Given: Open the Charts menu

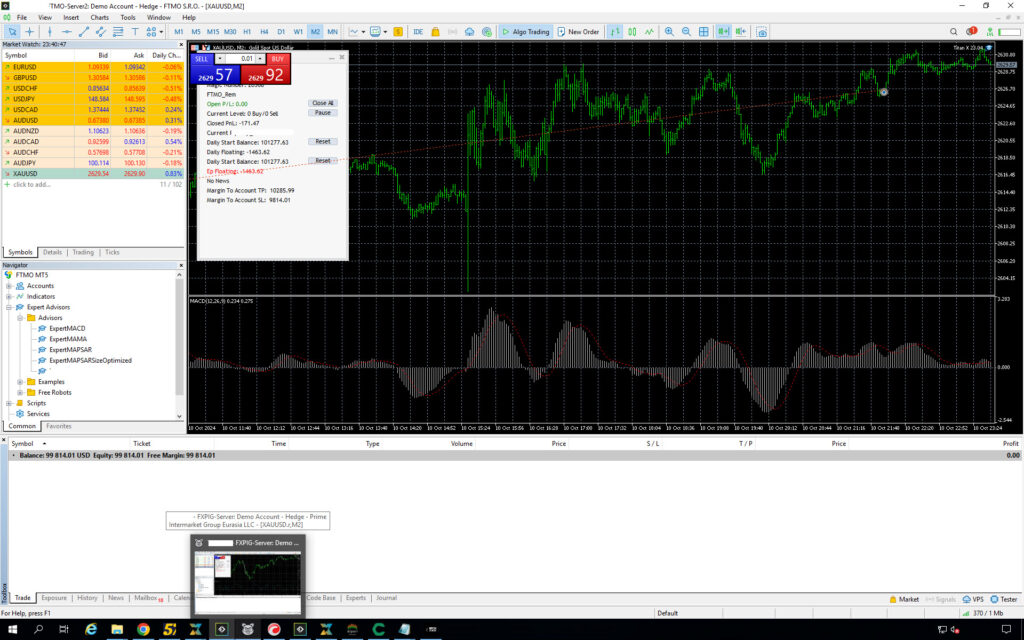Looking at the screenshot, I should click(99, 18).
